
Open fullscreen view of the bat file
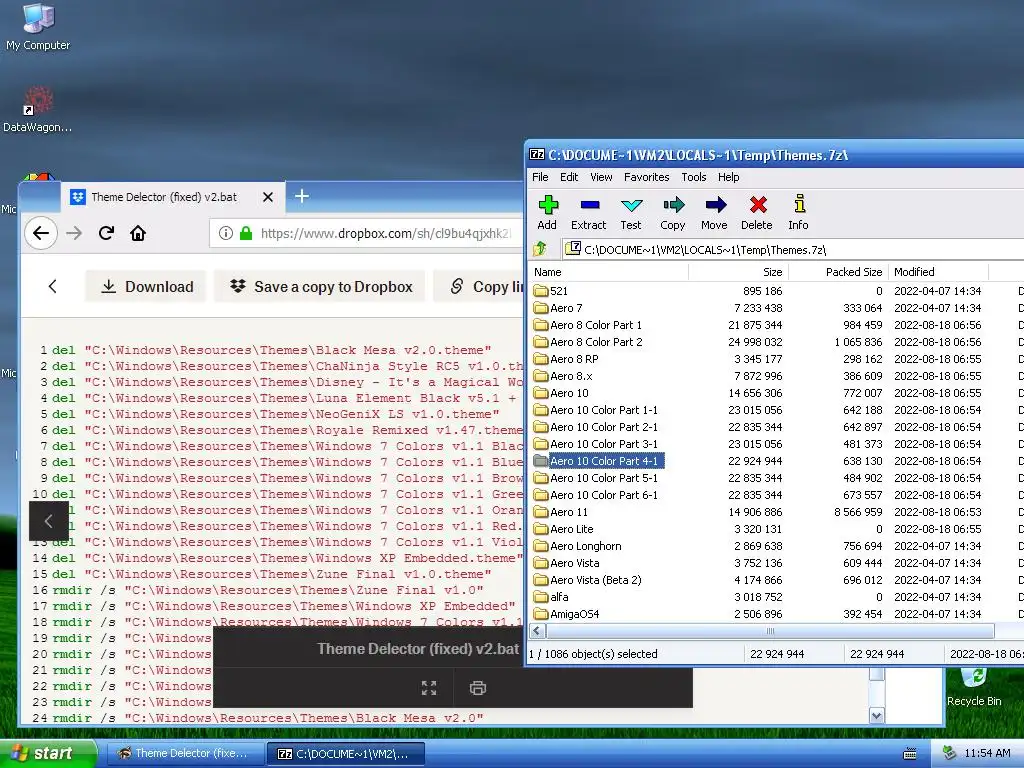pyautogui.click(x=429, y=688)
